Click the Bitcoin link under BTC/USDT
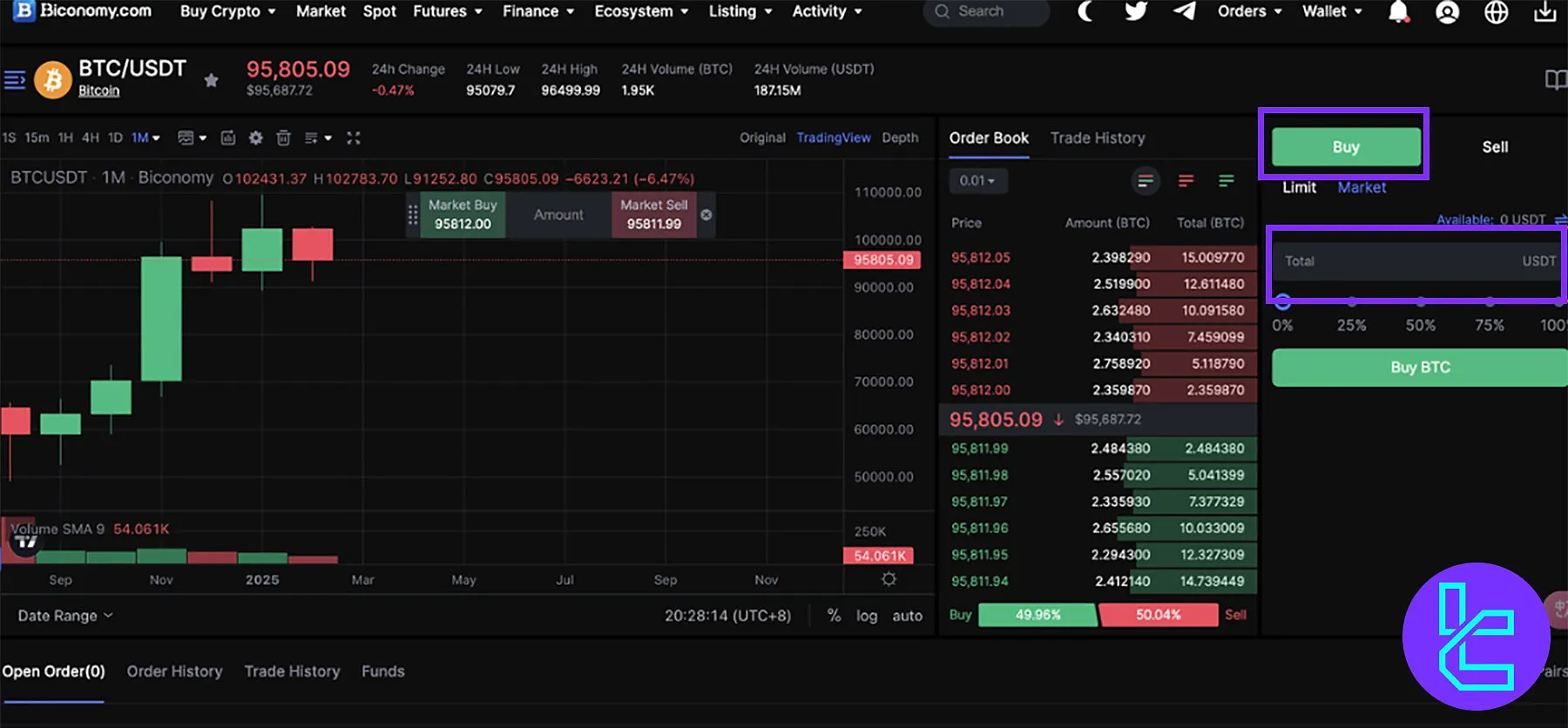Image resolution: width=1568 pixels, height=728 pixels. click(98, 91)
